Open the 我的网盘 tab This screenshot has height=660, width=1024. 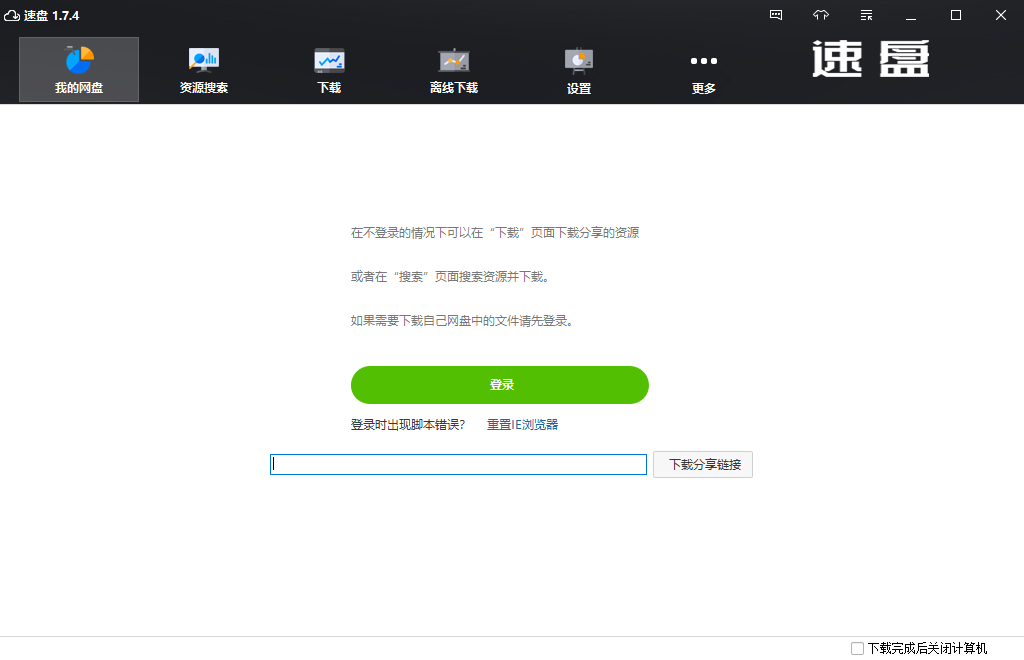[79, 69]
